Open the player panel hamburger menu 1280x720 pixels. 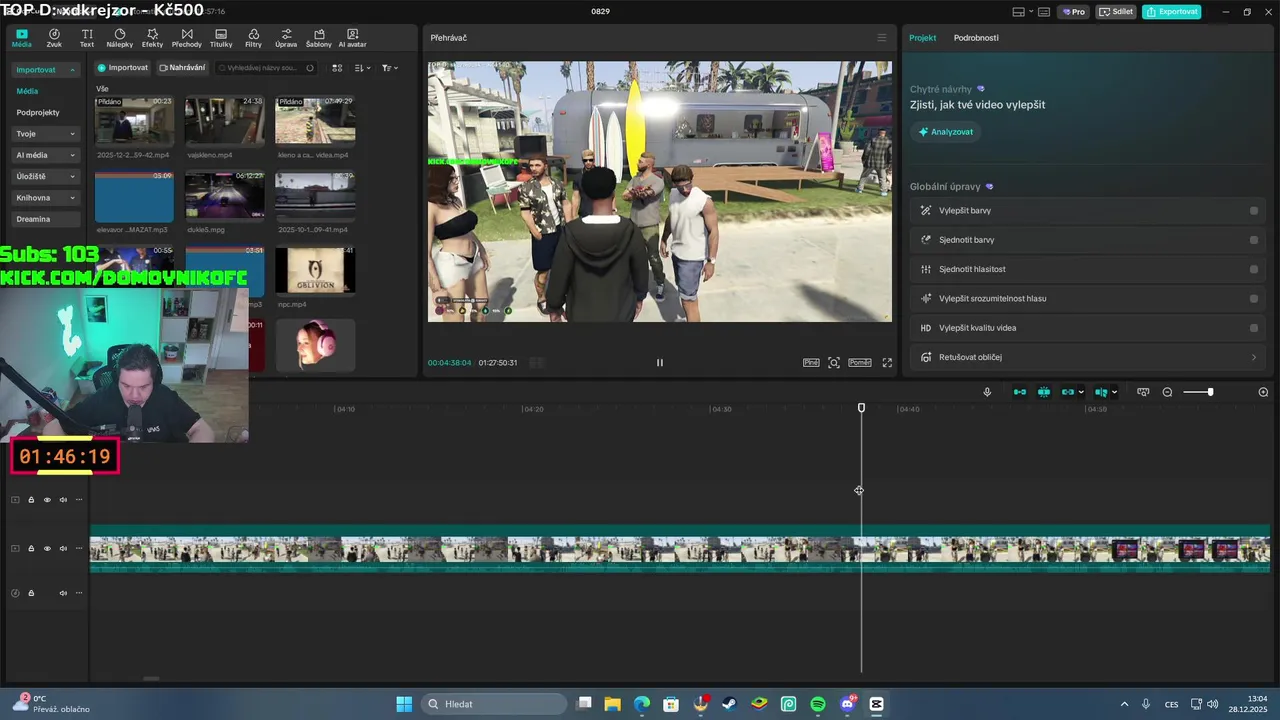click(x=881, y=38)
